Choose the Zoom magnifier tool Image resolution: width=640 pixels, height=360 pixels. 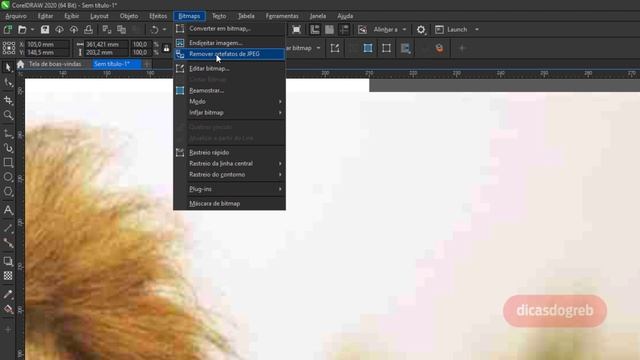tap(8, 115)
